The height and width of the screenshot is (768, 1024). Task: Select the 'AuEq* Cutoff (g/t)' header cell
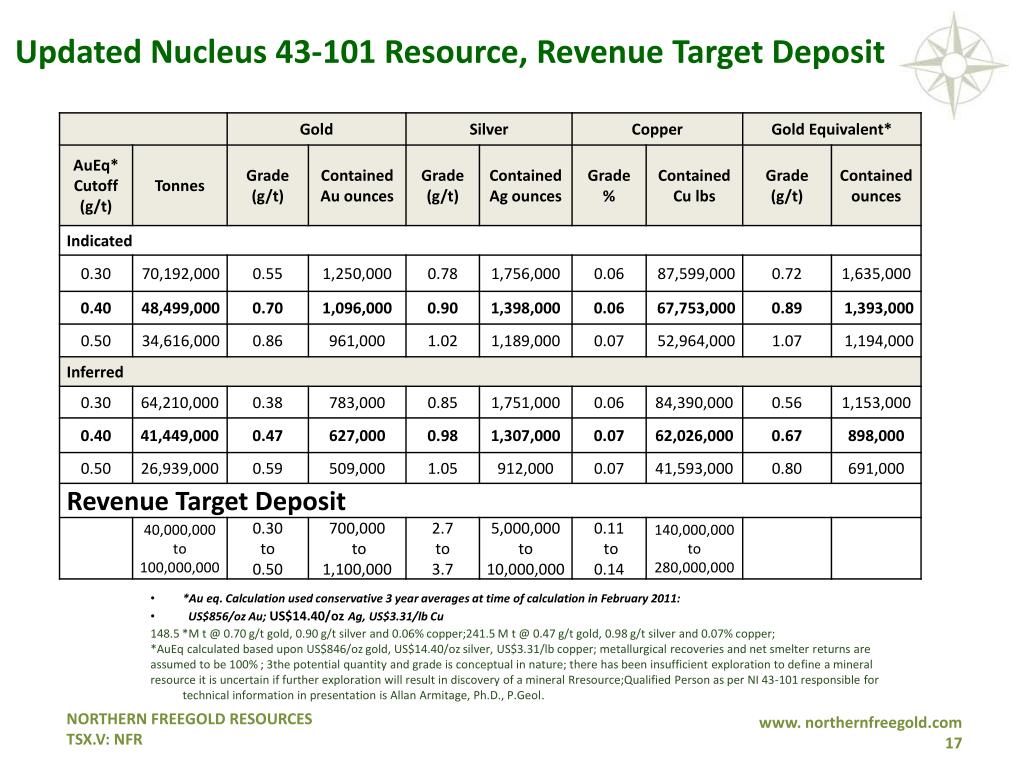(x=96, y=185)
